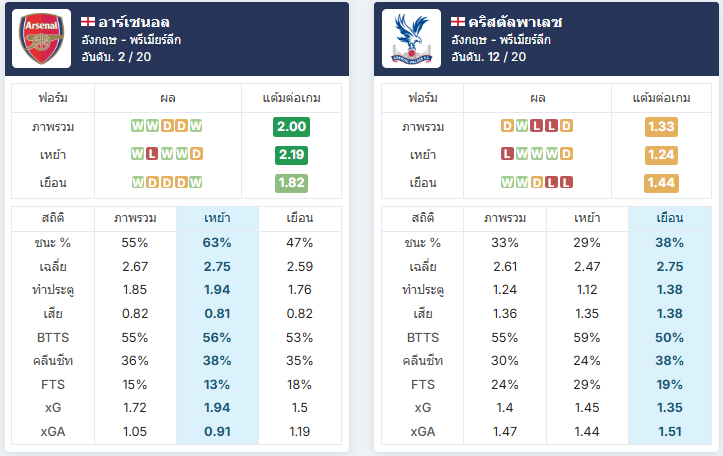Image resolution: width=723 pixels, height=456 pixels.
Task: Click Crystal Palace's 1.44 away points badge
Action: click(x=661, y=183)
